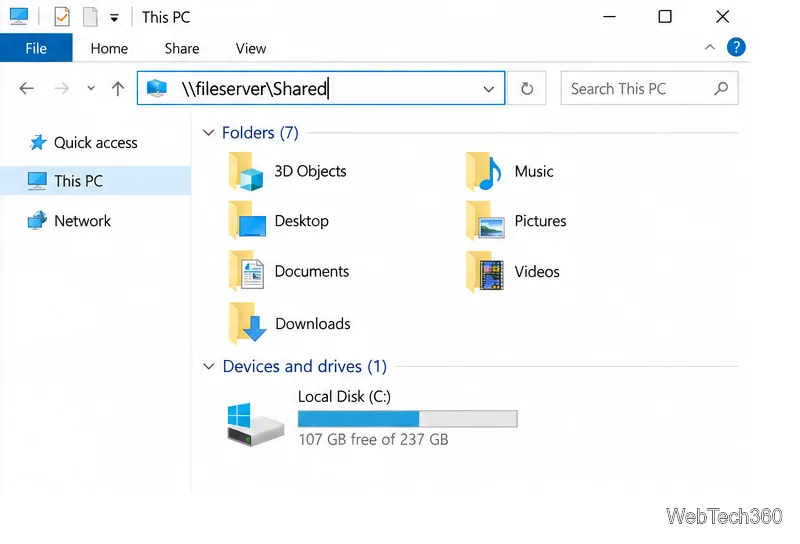Select Network in navigation pane
The image size is (800, 544).
pyautogui.click(x=95, y=220)
